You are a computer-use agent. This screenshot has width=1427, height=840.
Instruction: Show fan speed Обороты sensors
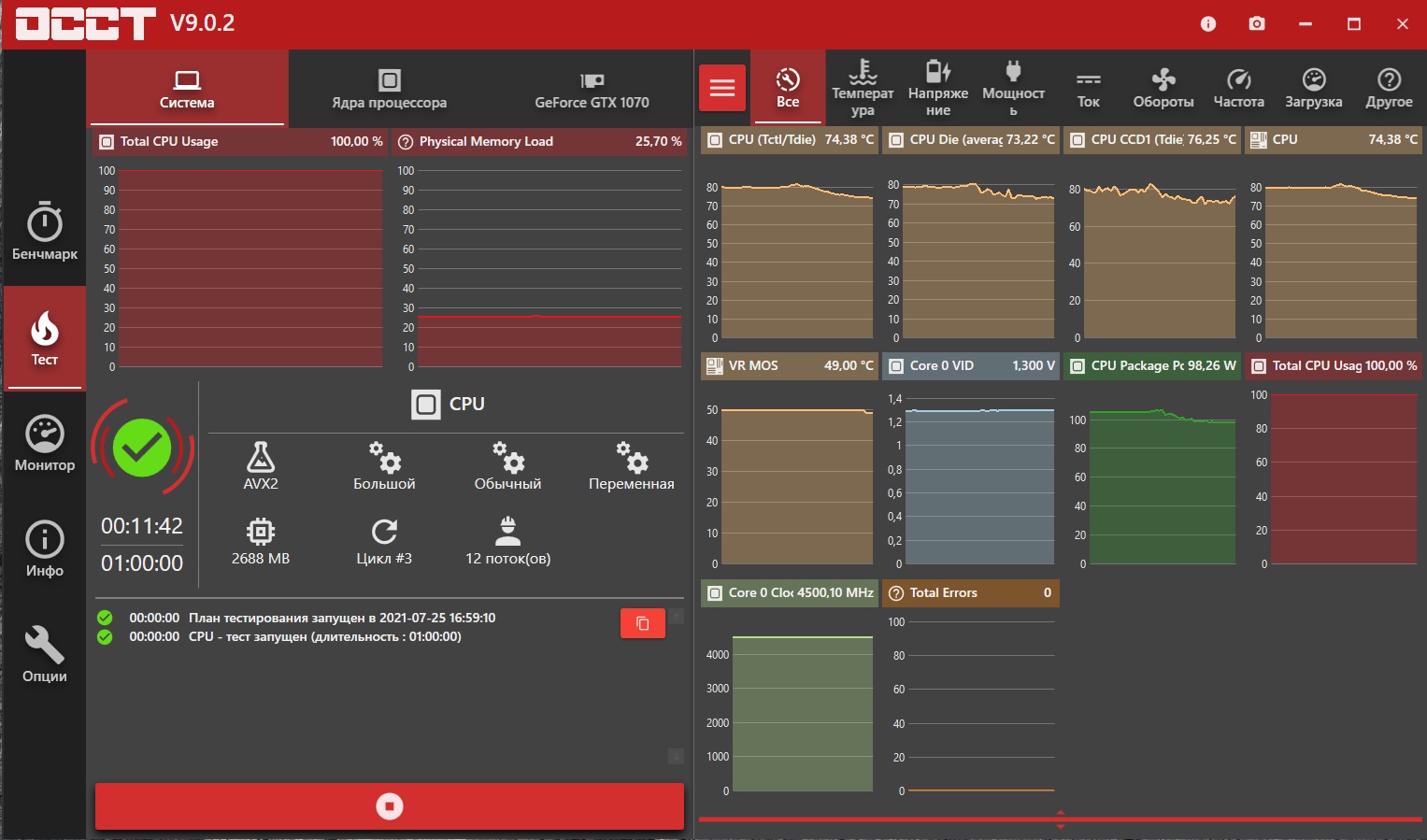pos(1163,89)
